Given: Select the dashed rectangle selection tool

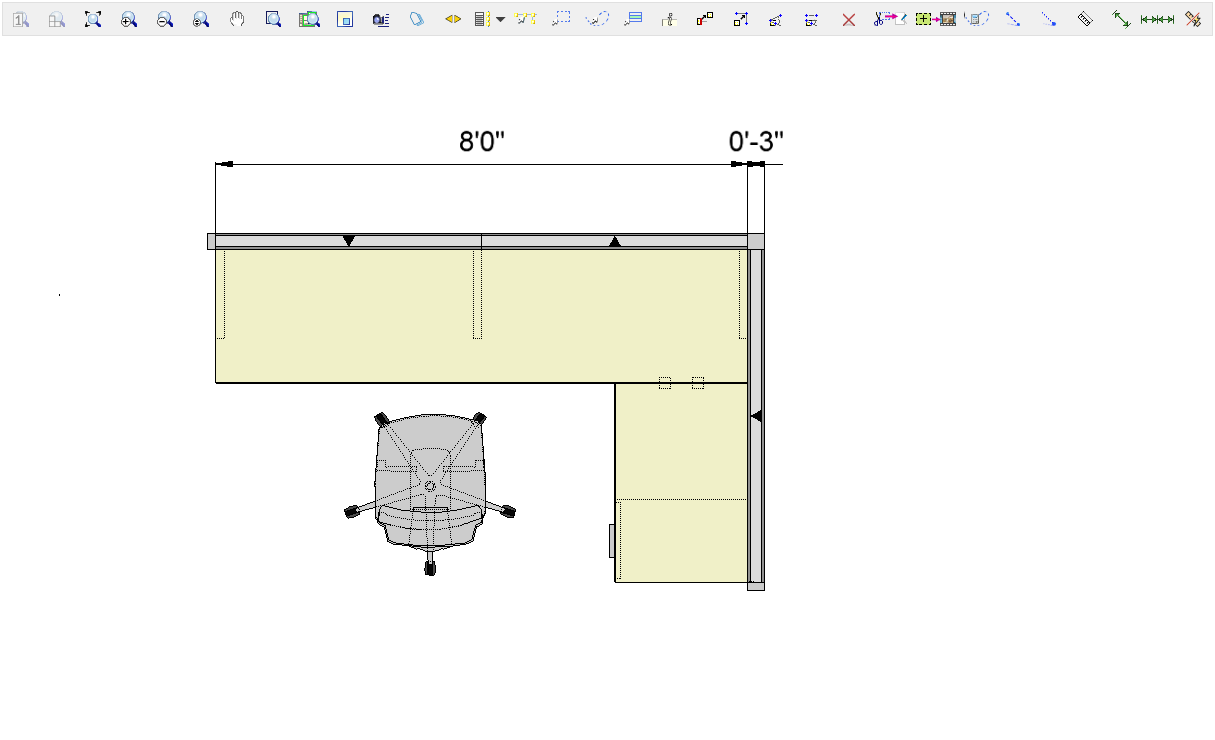Looking at the screenshot, I should (x=562, y=18).
